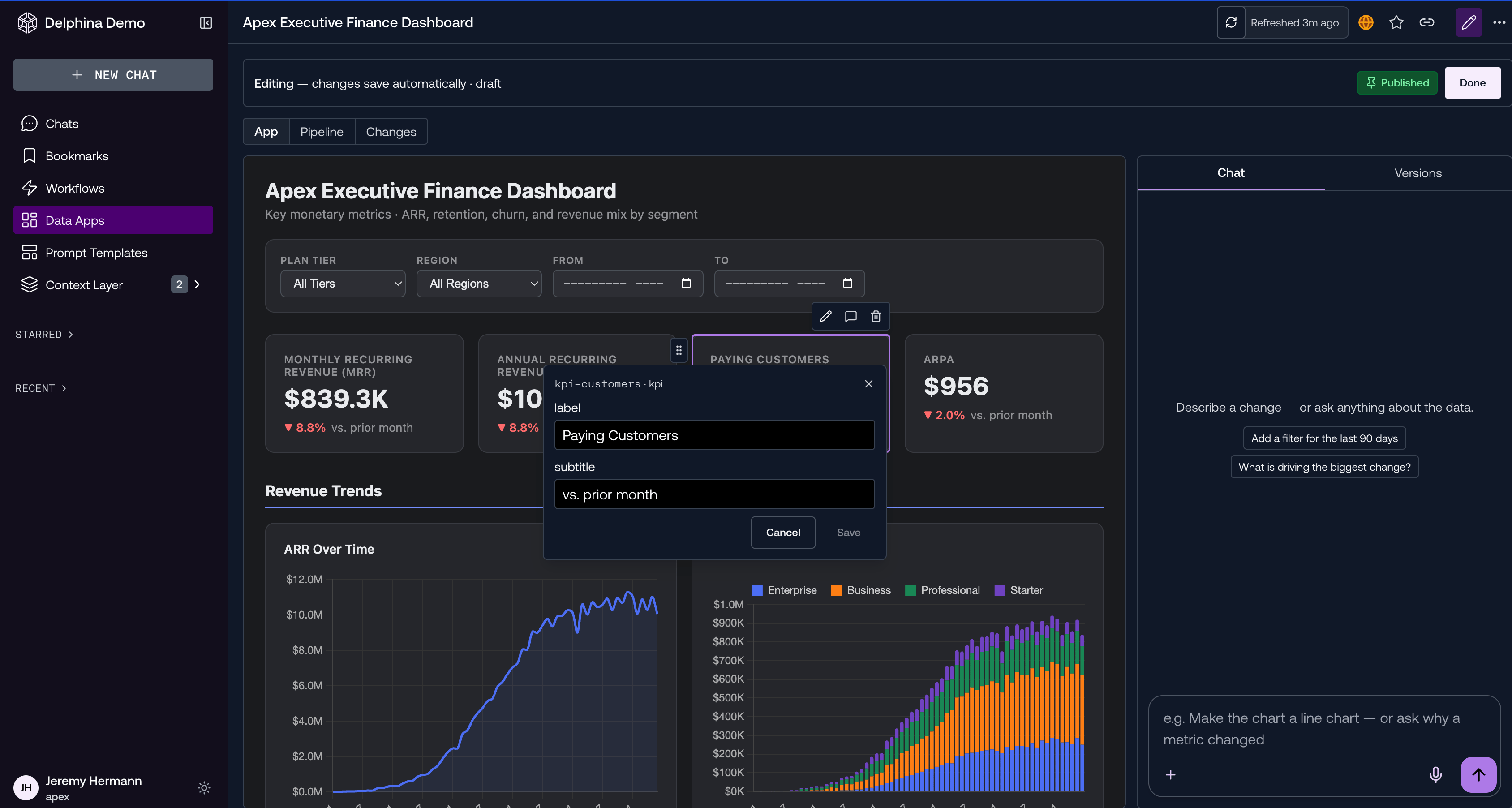This screenshot has height=808, width=1512.
Task: Click the drag handle on Paying Customers card
Action: (679, 350)
